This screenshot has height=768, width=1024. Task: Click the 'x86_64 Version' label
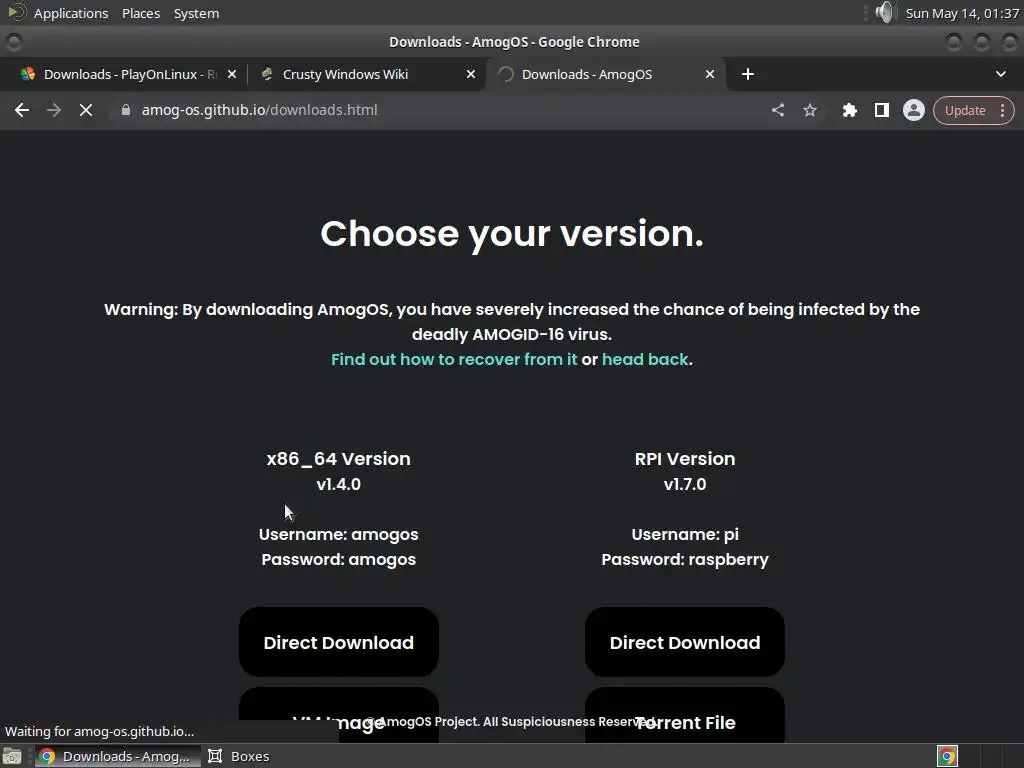click(338, 458)
